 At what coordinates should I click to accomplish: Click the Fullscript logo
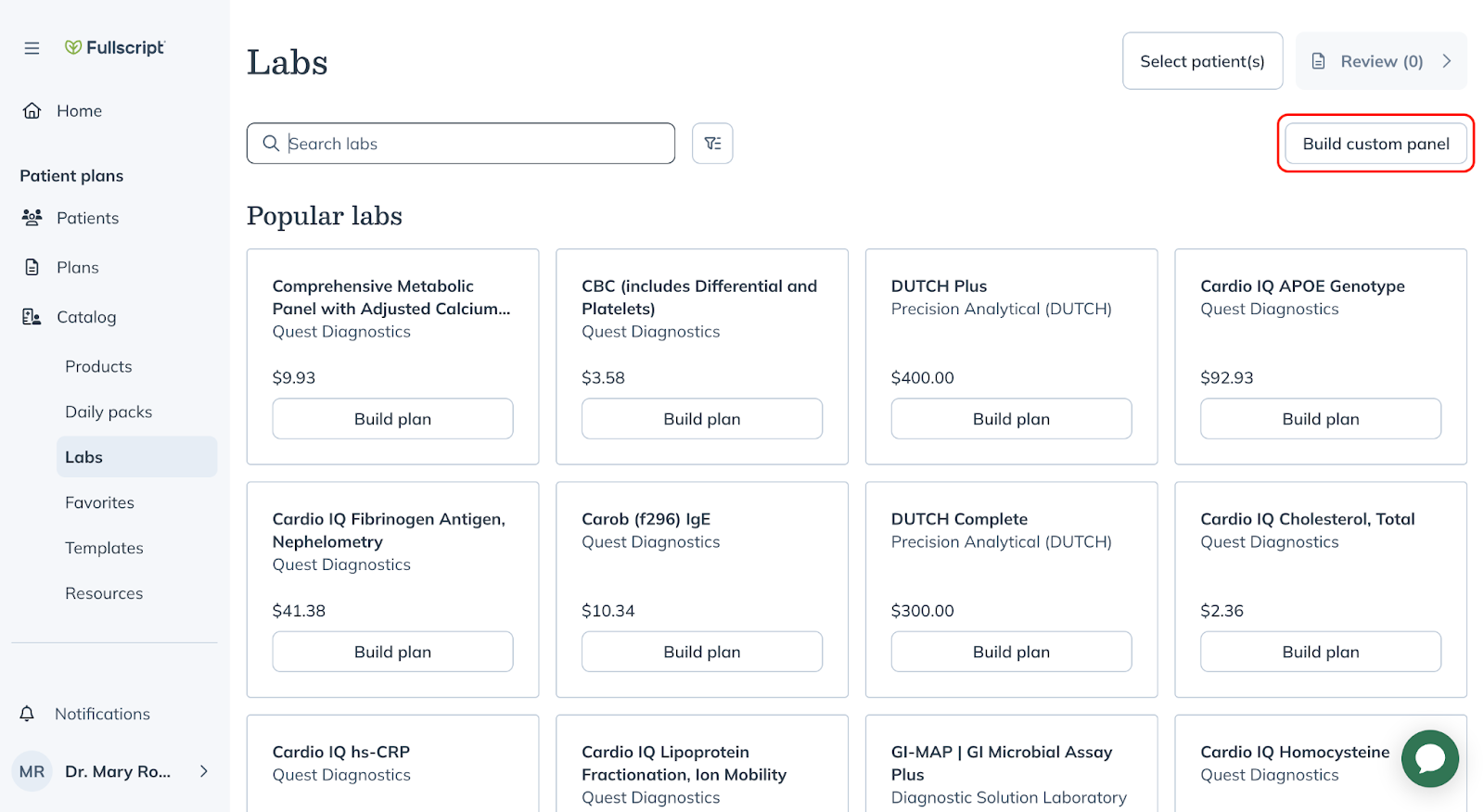[x=114, y=47]
